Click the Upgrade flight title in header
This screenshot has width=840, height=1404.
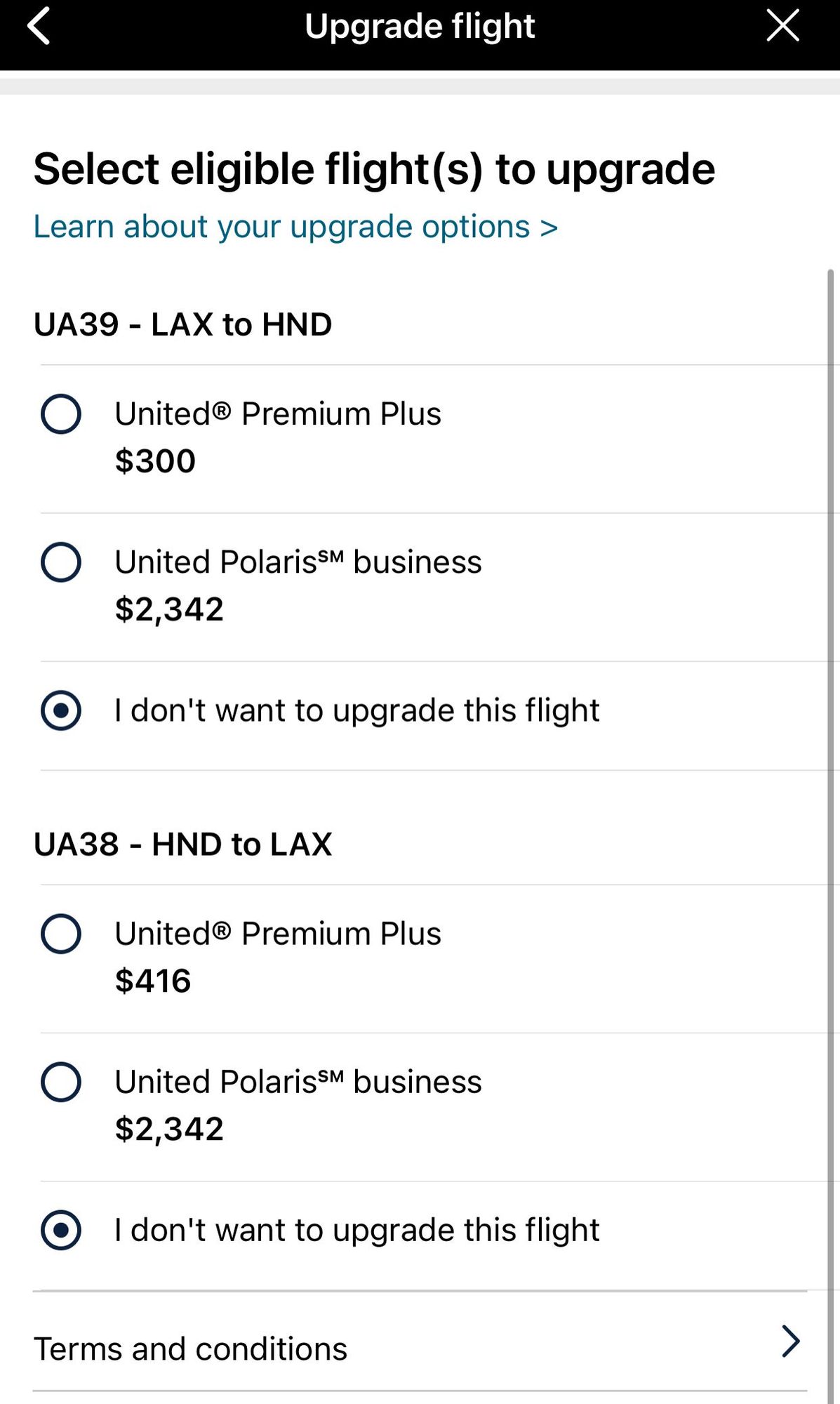click(420, 27)
